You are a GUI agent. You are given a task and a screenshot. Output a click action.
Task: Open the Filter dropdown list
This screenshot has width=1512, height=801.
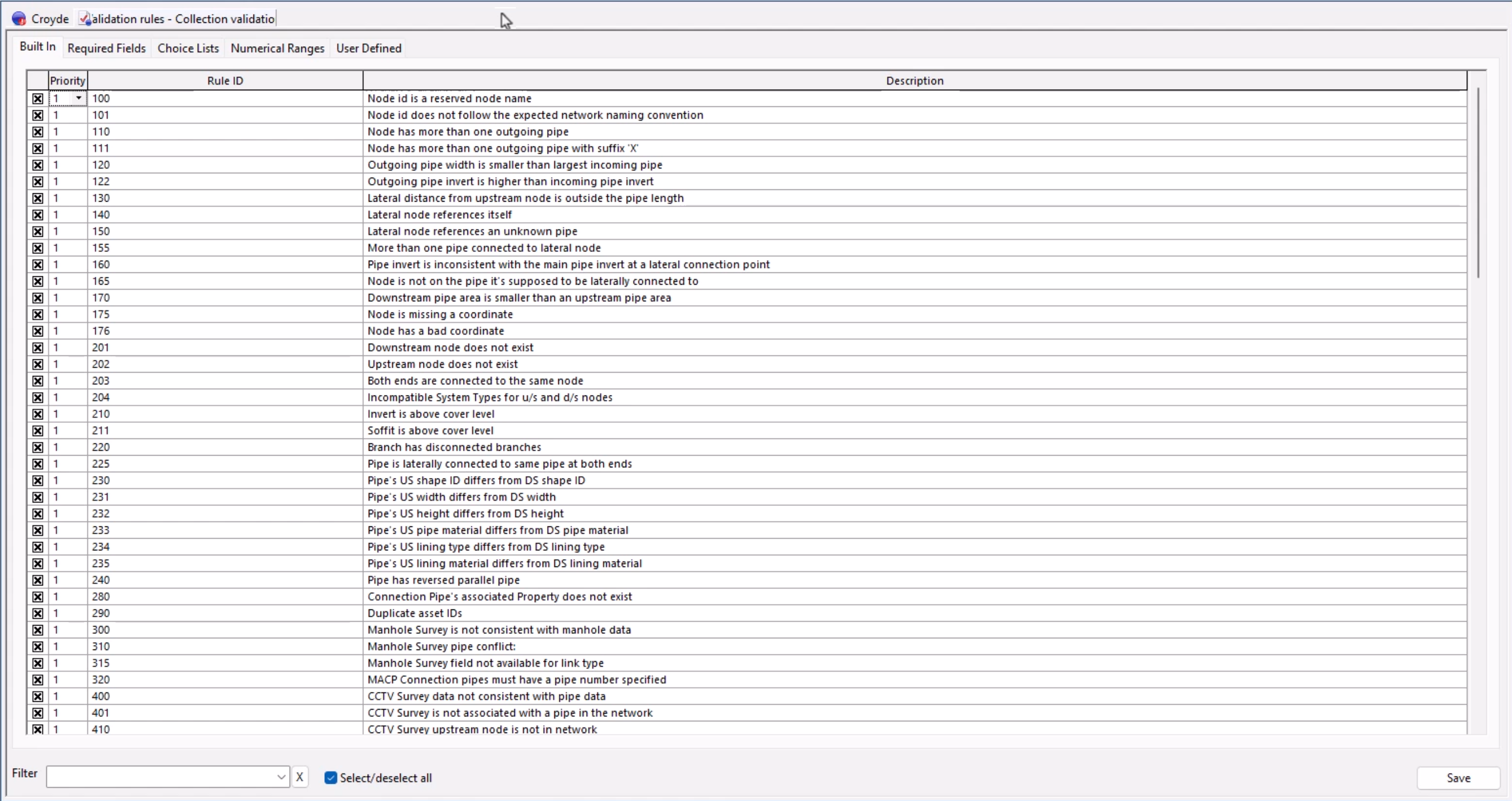(x=282, y=776)
